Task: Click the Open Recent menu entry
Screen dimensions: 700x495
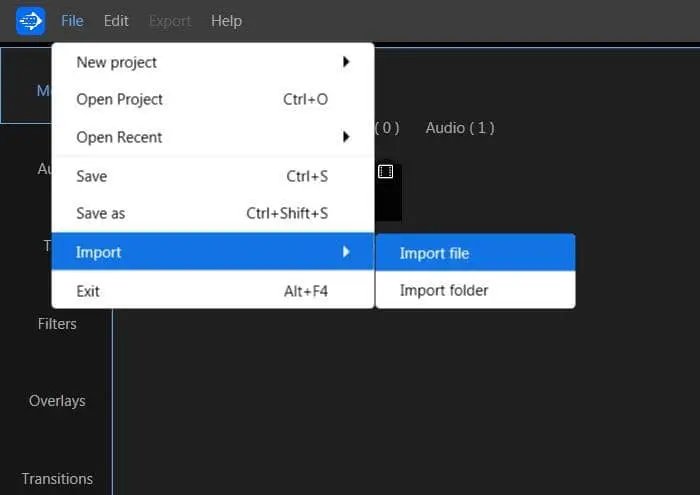Action: (119, 137)
